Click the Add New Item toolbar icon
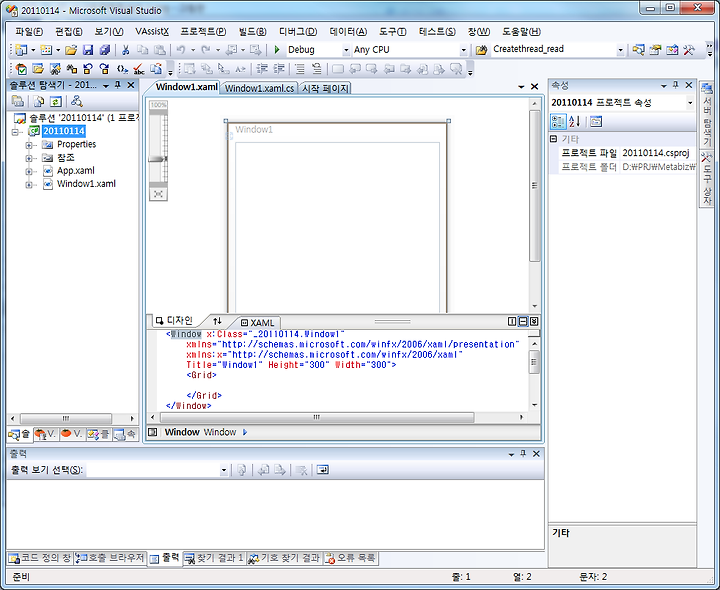 click(46, 50)
